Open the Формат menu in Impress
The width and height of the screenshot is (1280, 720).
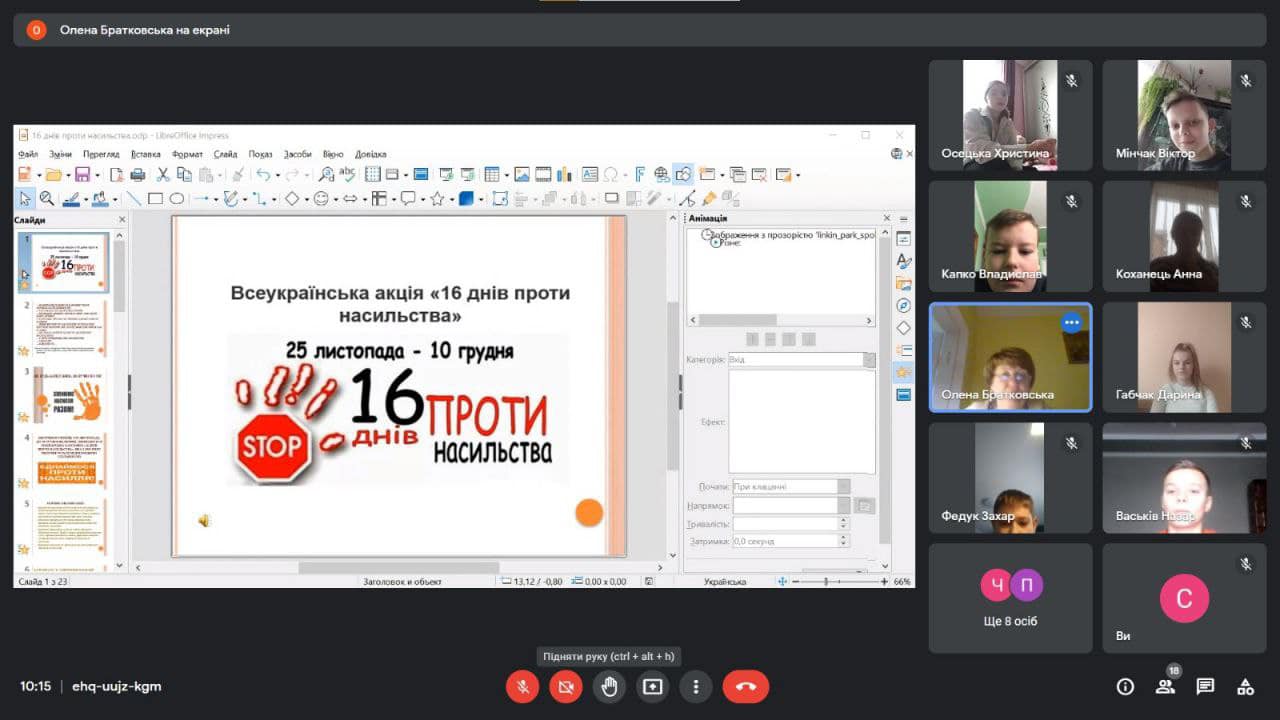(187, 154)
